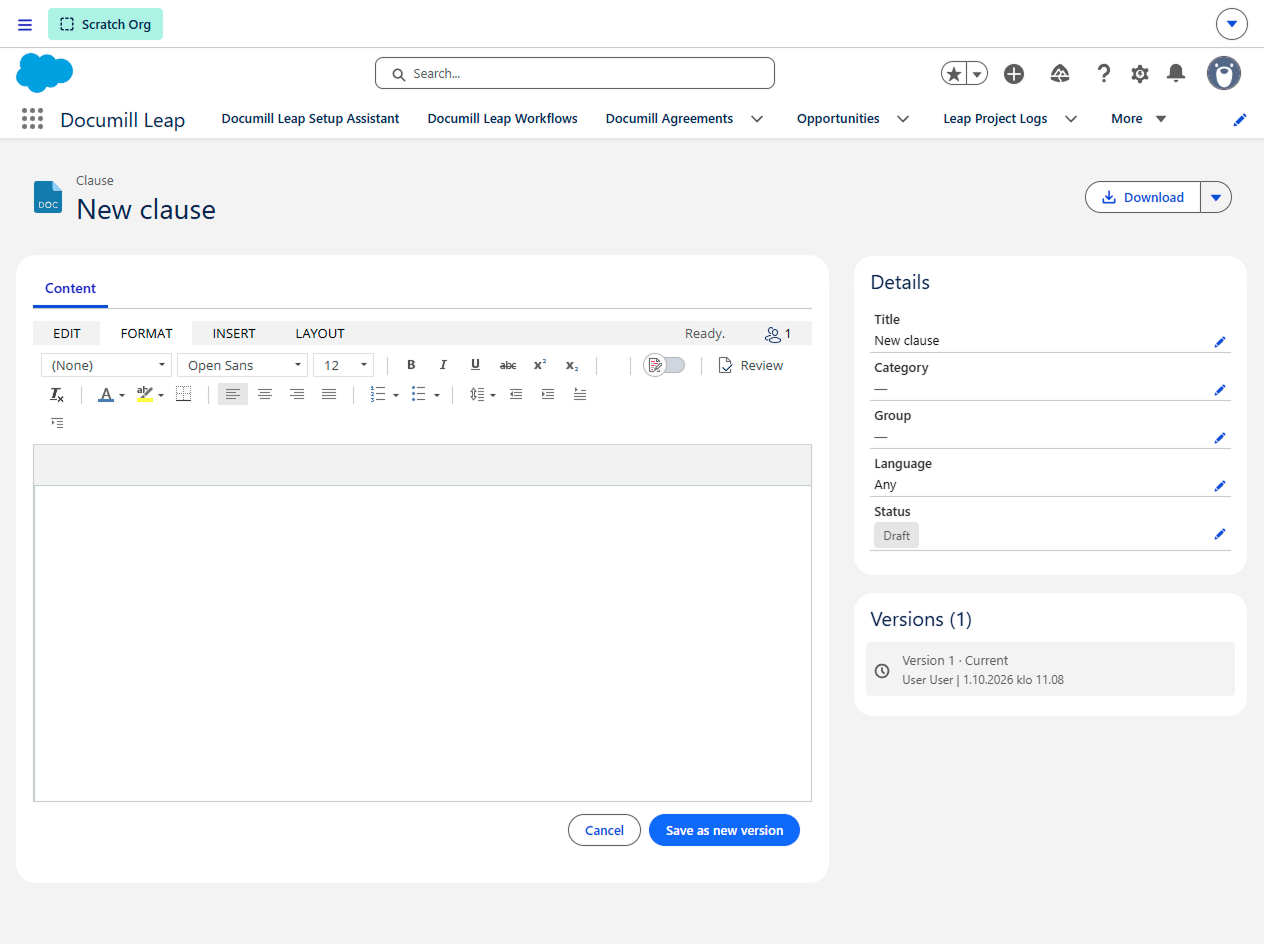The height and width of the screenshot is (944, 1264).
Task: Toggle the track changes switch
Action: [665, 365]
